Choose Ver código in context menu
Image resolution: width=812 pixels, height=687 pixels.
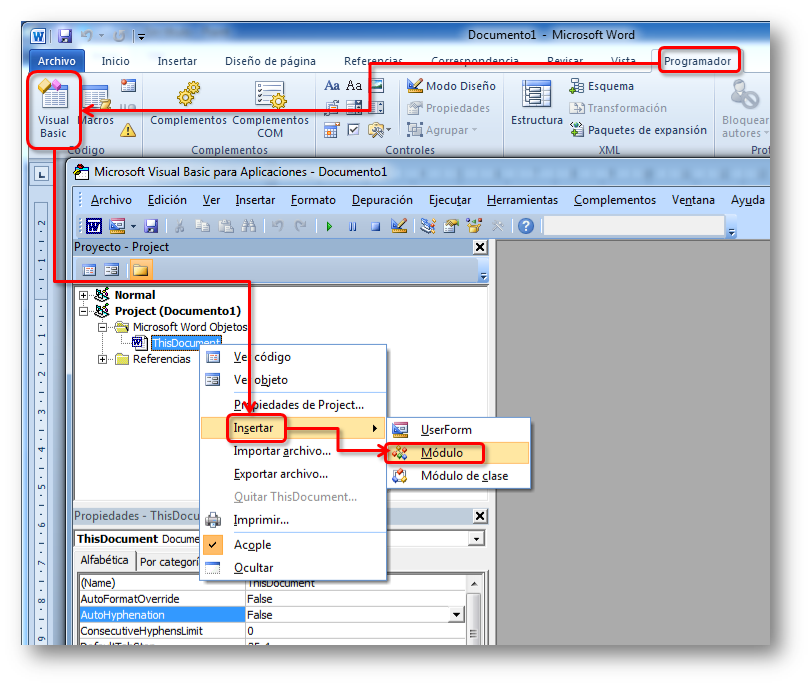click(293, 357)
